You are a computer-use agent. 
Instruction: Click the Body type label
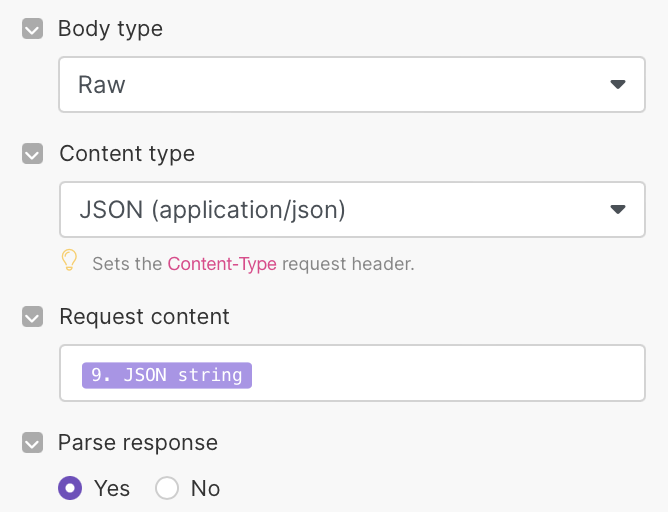(x=110, y=29)
